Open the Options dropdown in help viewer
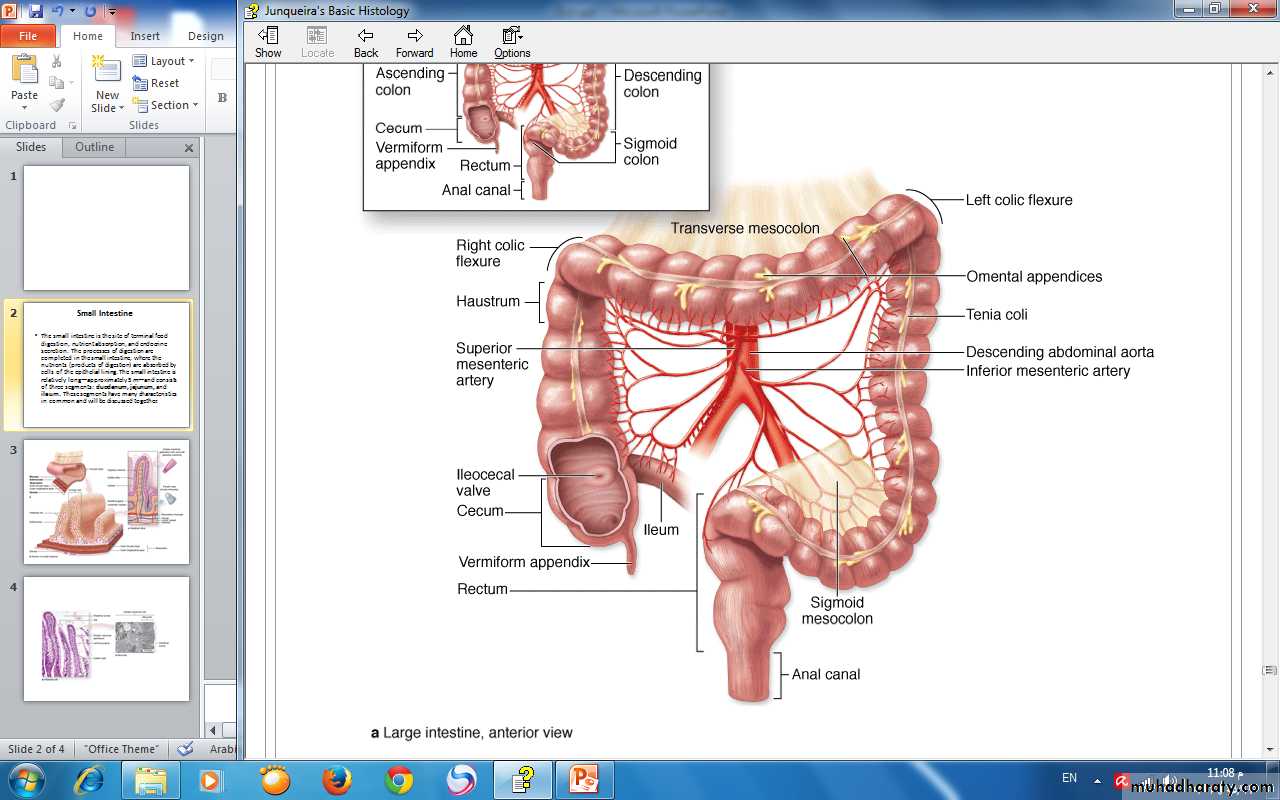 point(512,42)
